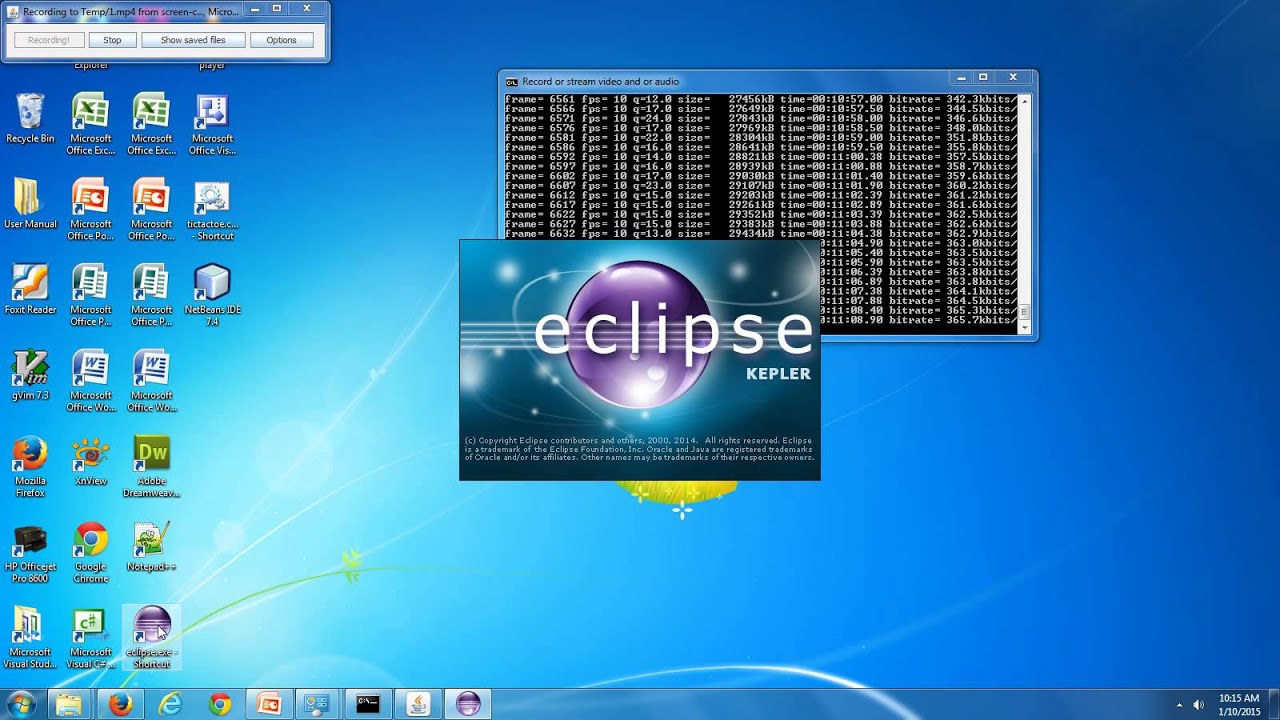Click the Show saved files button
This screenshot has width=1280, height=720.
[x=193, y=40]
